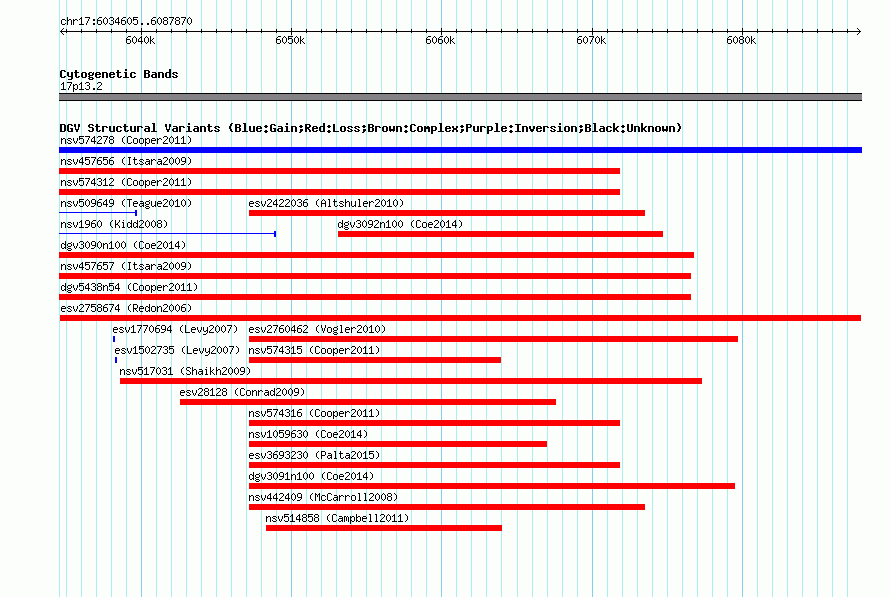Click the 6050k ruler position

290,40
